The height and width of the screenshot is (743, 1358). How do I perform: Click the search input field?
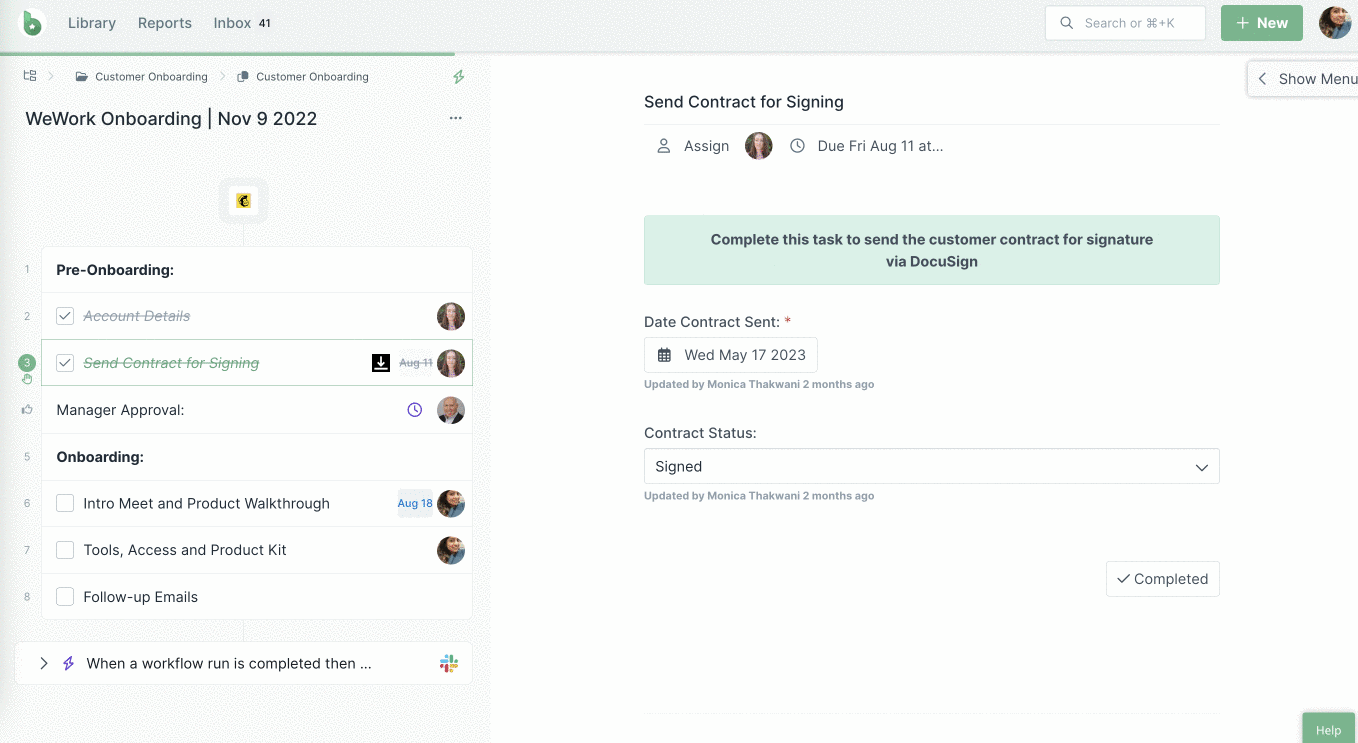[1125, 23]
